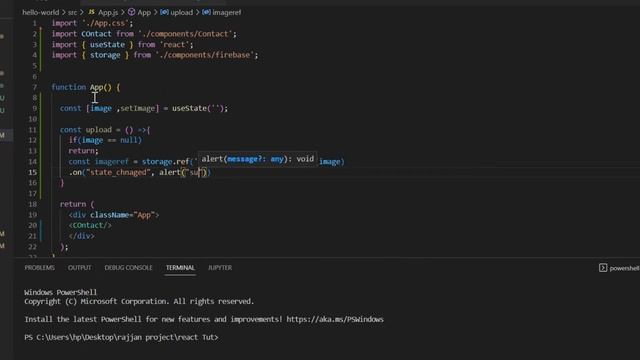Click the src breadcrumb folder
Image resolution: width=640 pixels, height=360 pixels.
73,13
